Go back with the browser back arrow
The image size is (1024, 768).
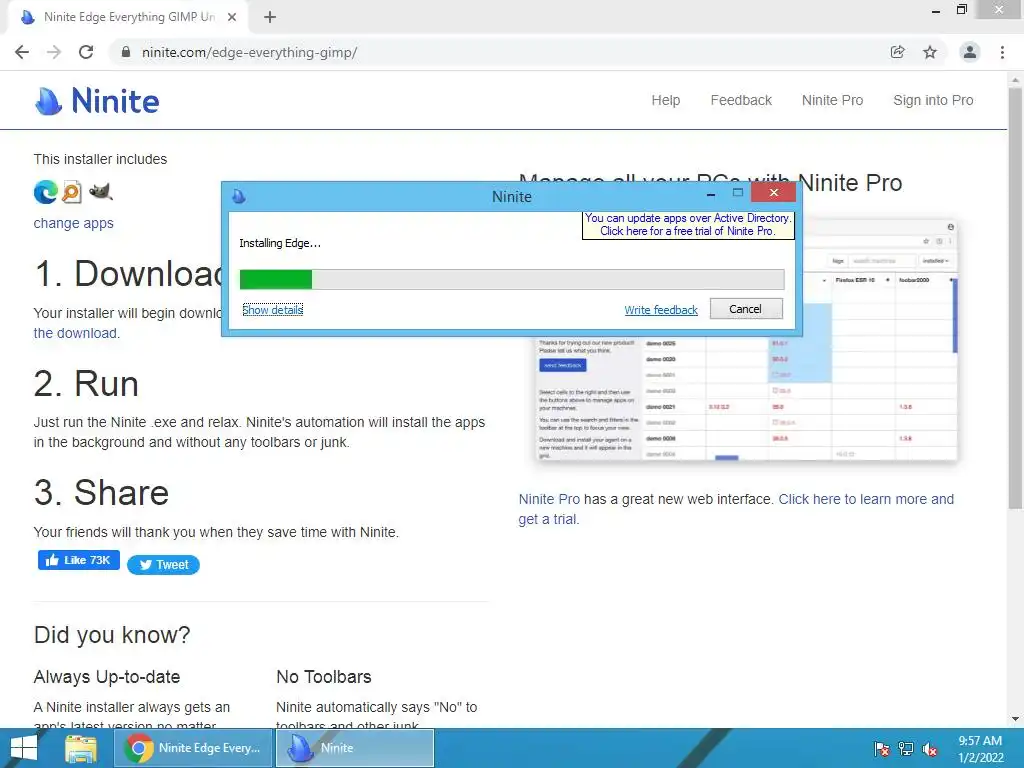(22, 52)
